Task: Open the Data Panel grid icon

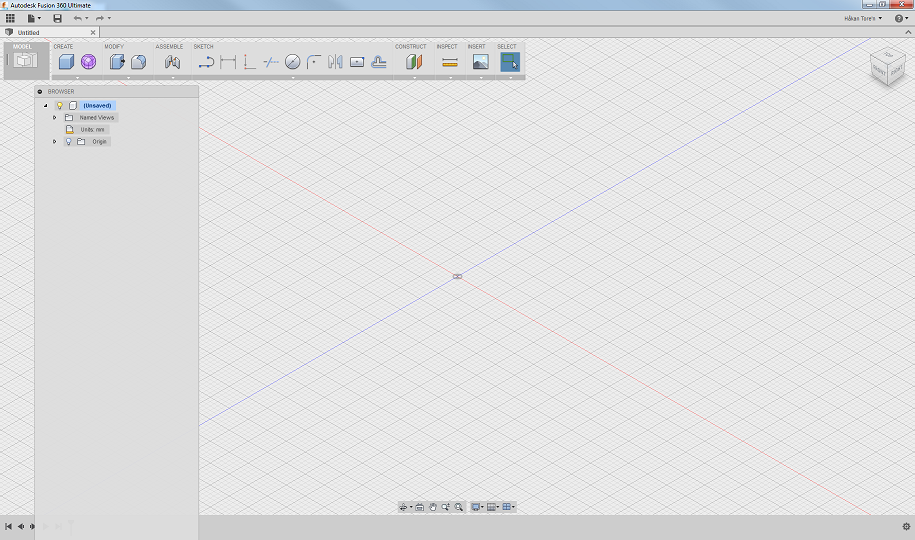Action: pyautogui.click(x=10, y=18)
